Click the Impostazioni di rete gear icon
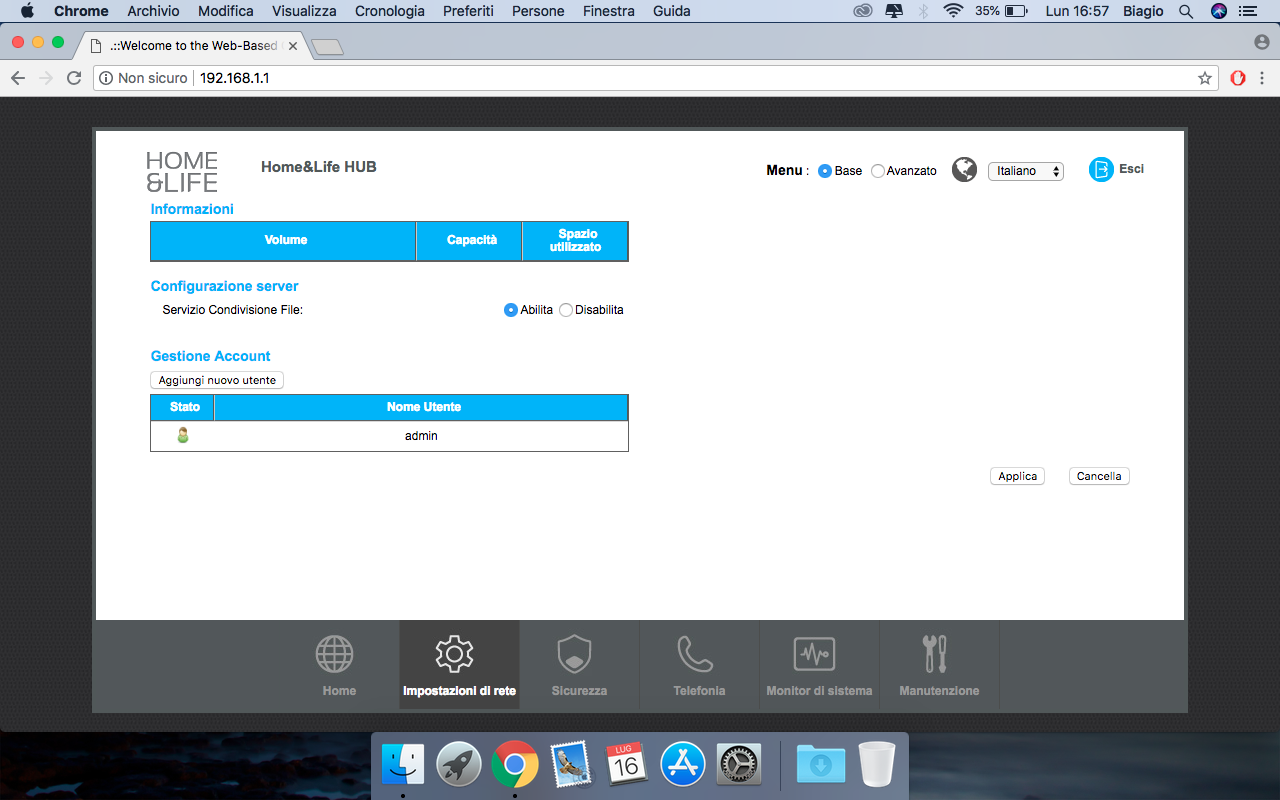The width and height of the screenshot is (1280, 800). [x=454, y=654]
